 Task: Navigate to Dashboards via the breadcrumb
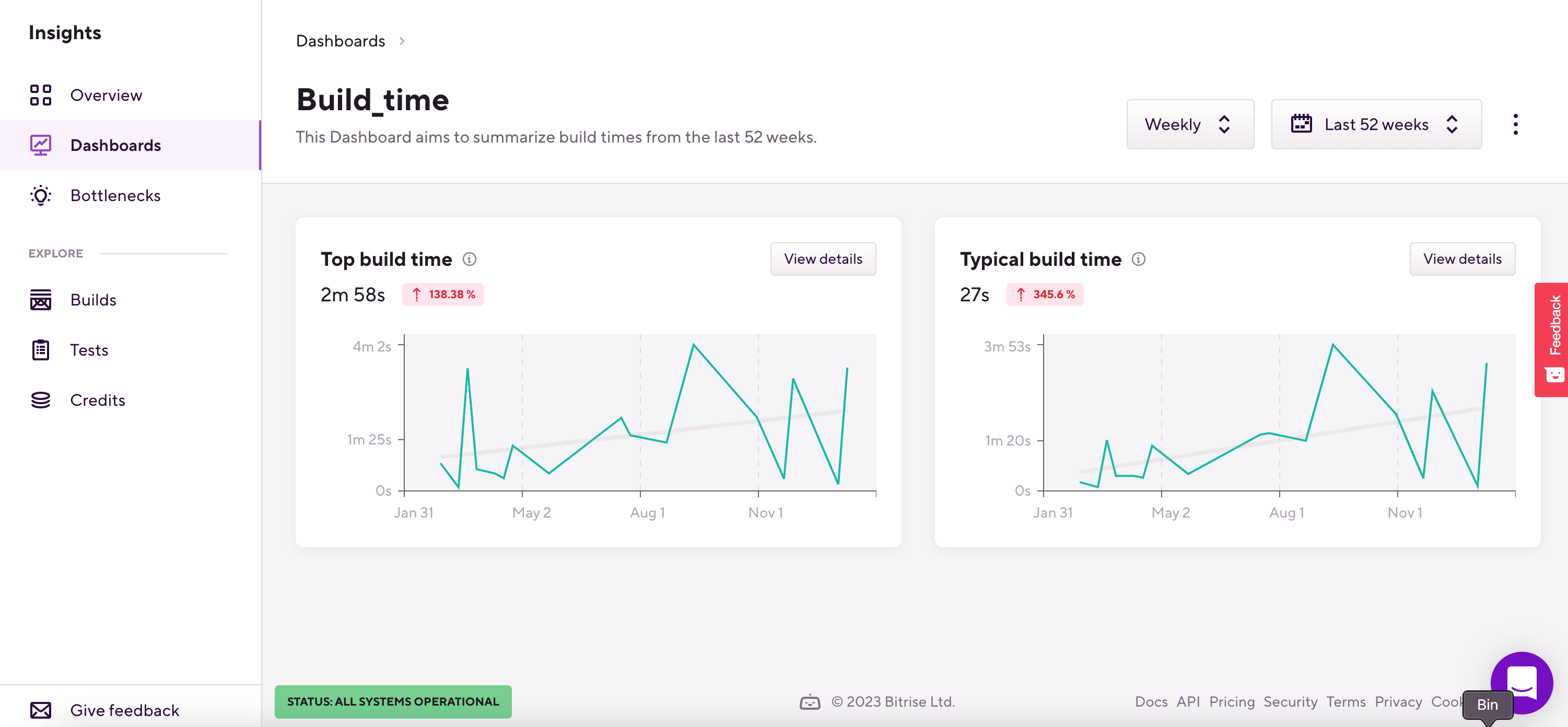coord(340,40)
